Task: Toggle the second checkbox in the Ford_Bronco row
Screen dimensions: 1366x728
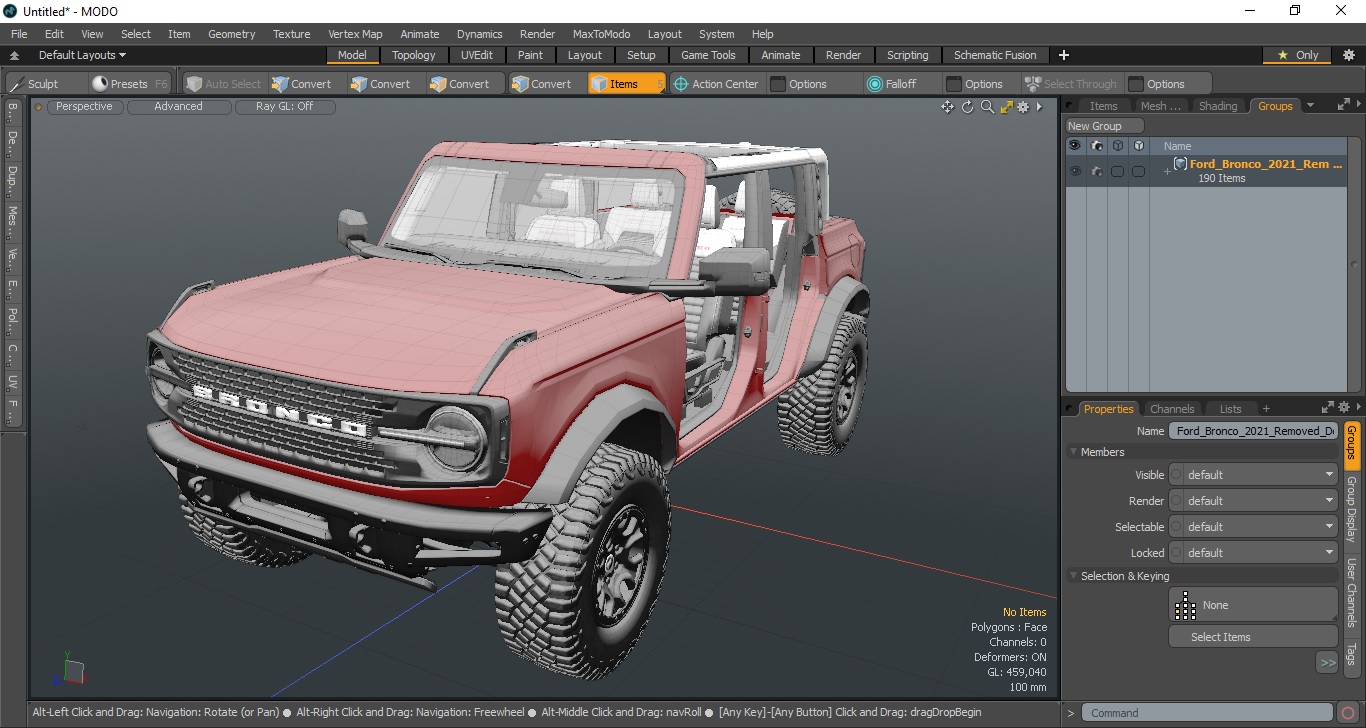Action: click(x=1138, y=172)
